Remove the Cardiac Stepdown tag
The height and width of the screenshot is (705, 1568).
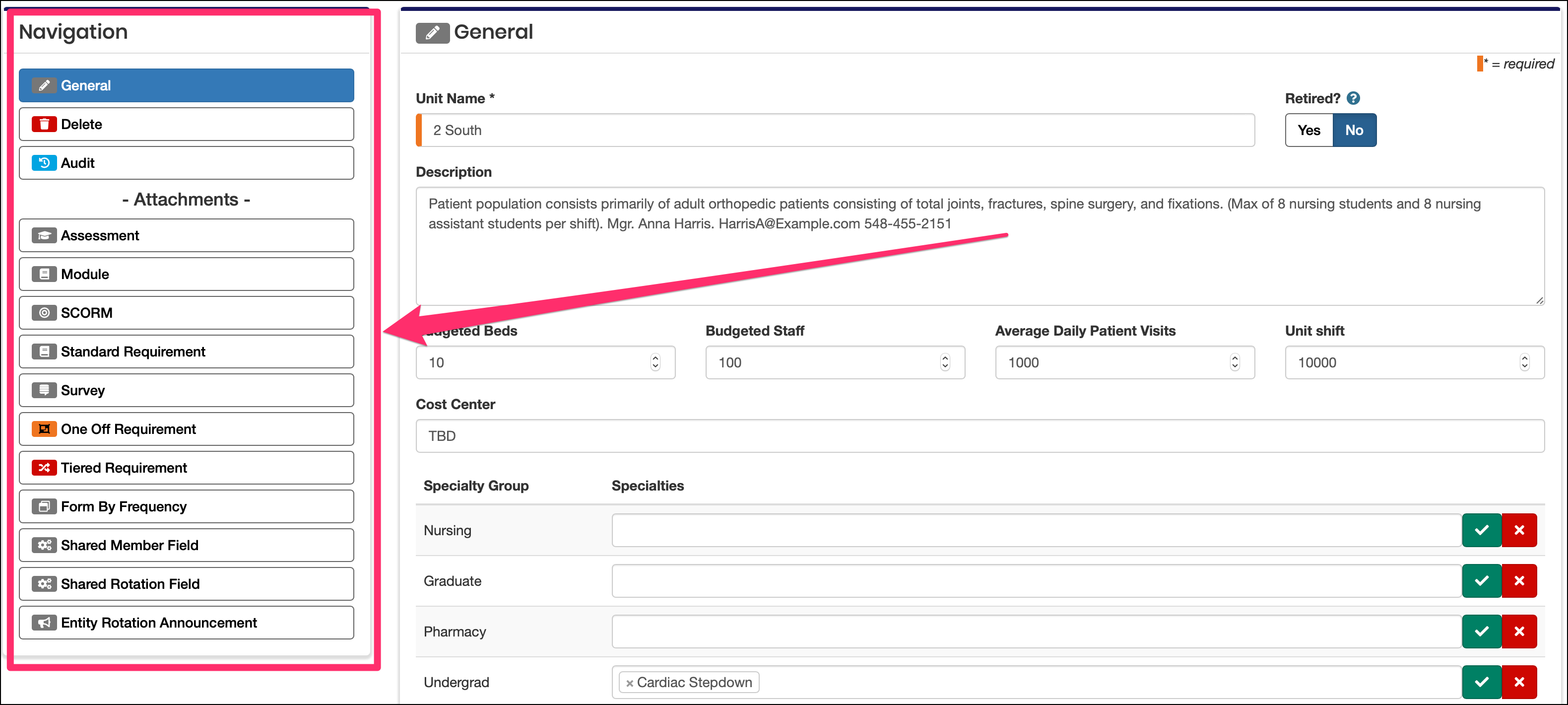[629, 683]
